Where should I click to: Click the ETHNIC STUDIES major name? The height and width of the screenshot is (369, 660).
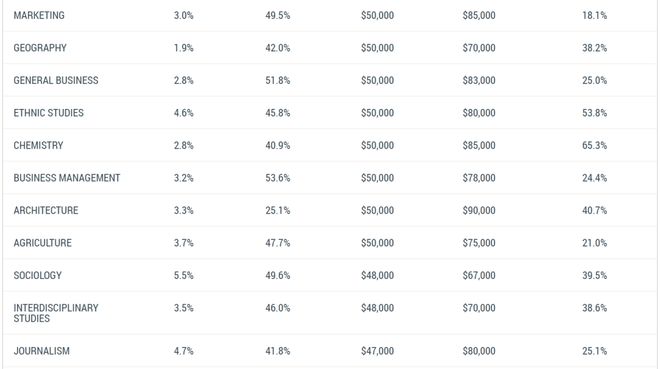48,113
